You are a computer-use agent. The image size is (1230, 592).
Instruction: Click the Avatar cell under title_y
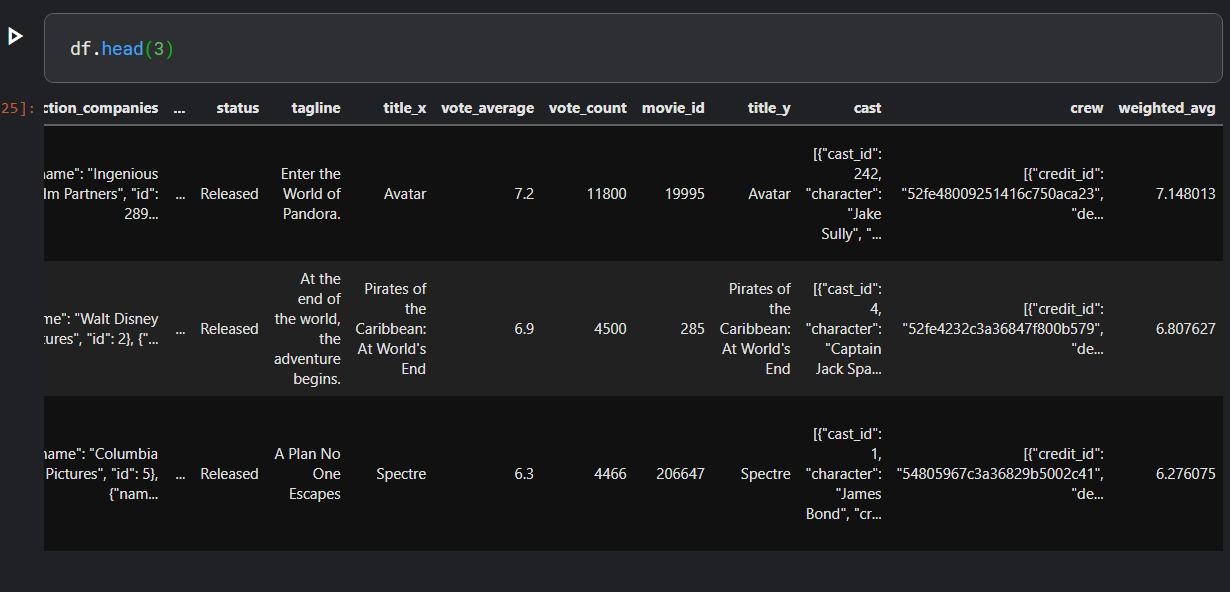(x=769, y=194)
